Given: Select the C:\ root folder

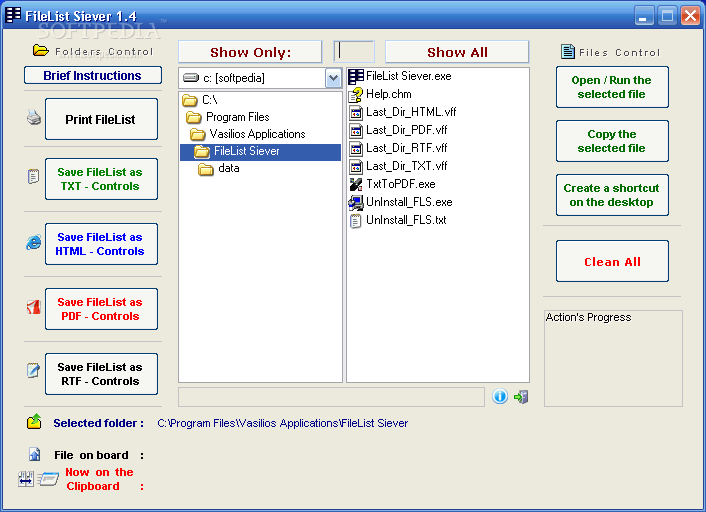Looking at the screenshot, I should (210, 100).
